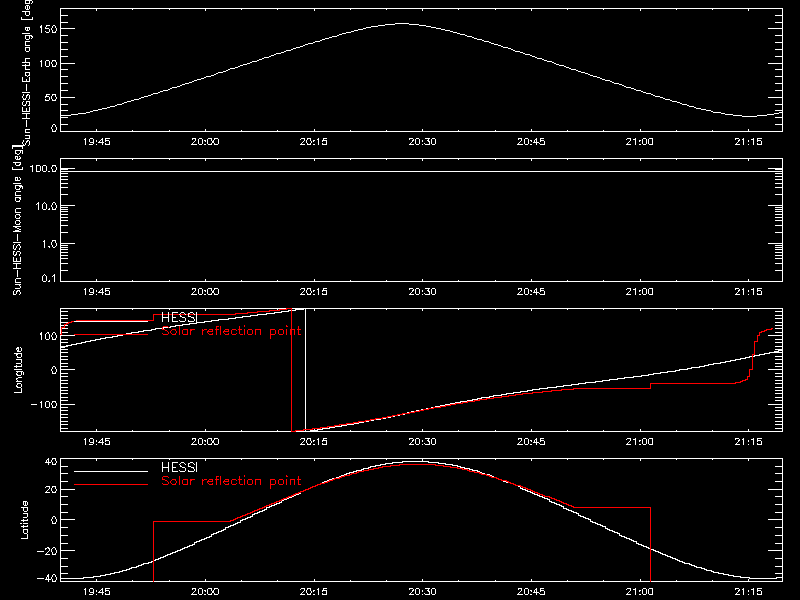Click the 19:45 label under Earth angle plot
Image resolution: width=800 pixels, height=600 pixels.
coord(96,142)
